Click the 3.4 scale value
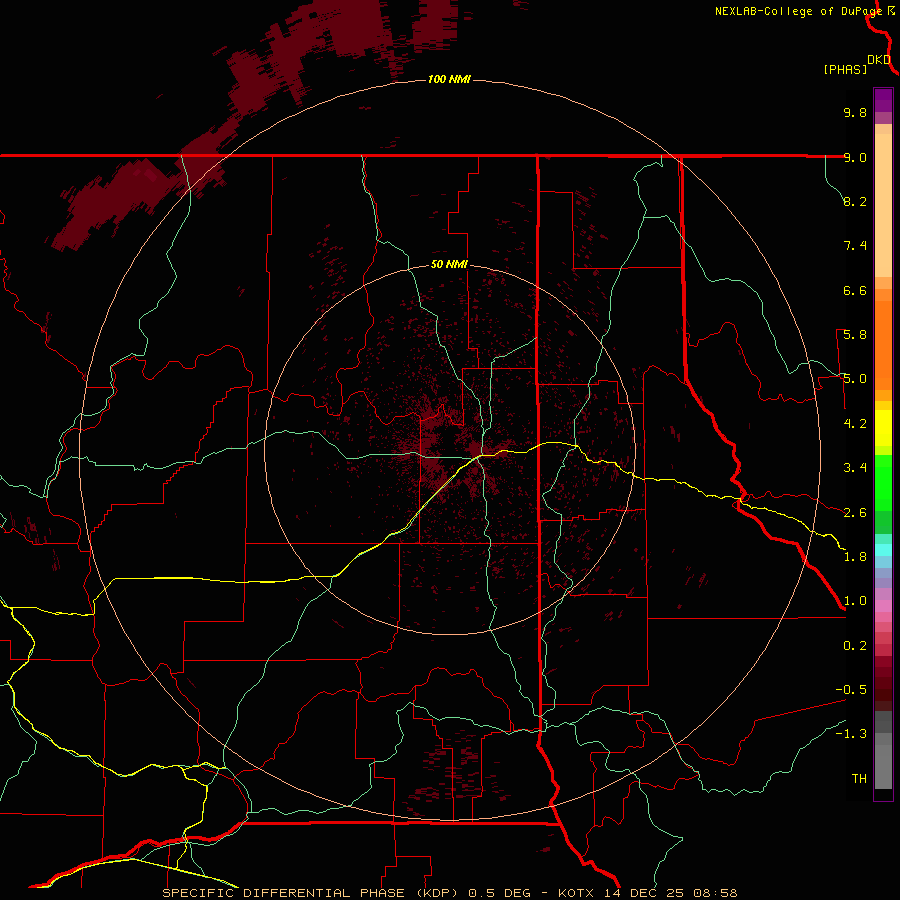The image size is (900, 900). 855,468
